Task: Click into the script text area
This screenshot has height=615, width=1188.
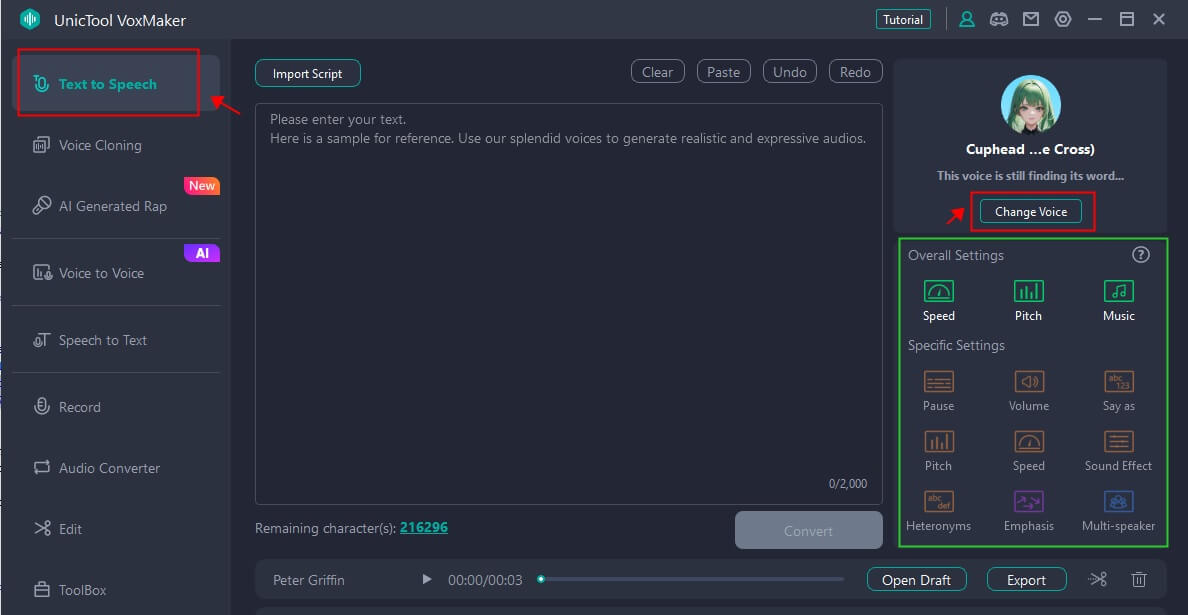Action: 568,300
